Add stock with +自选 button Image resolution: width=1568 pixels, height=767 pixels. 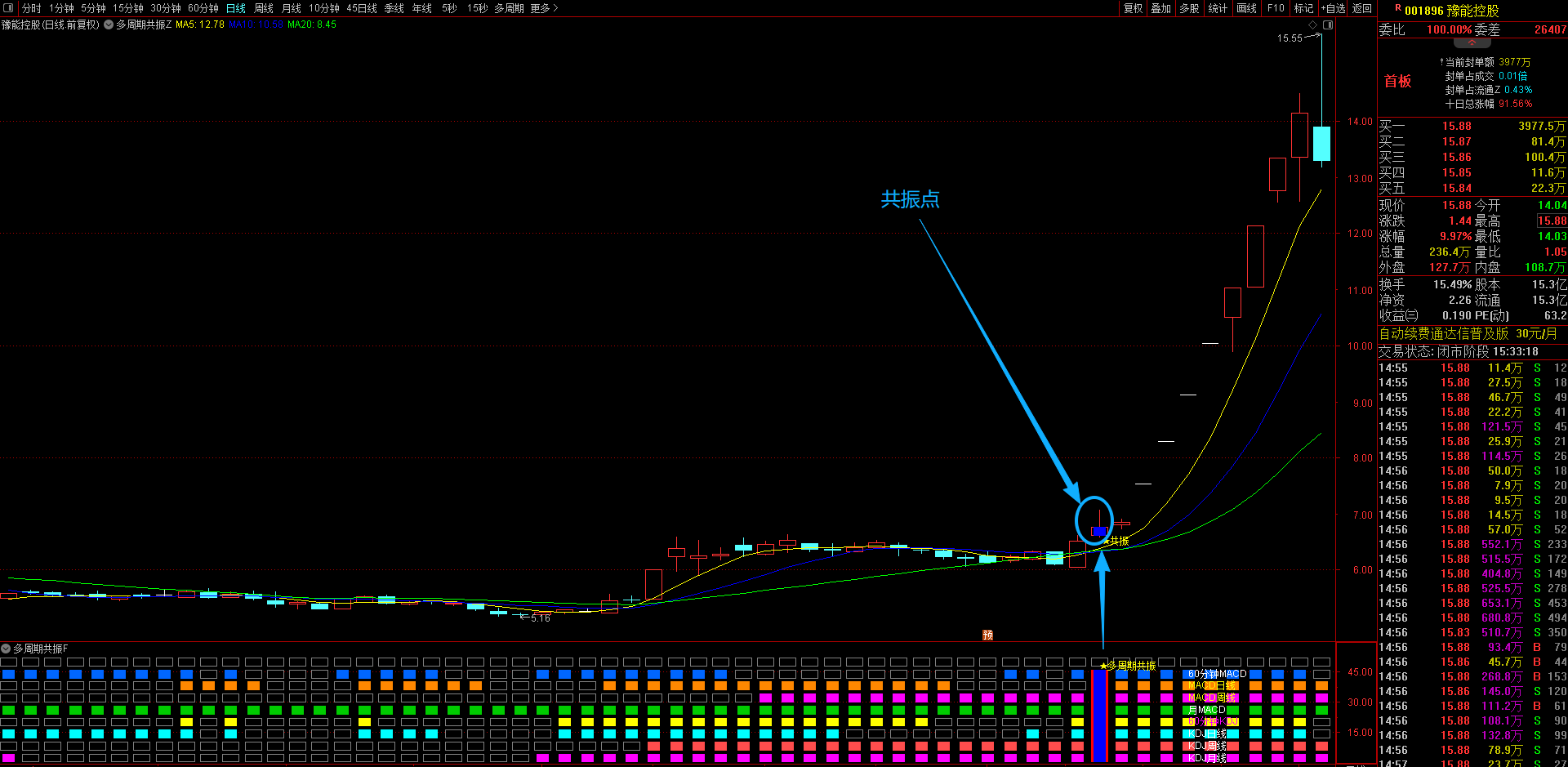(1334, 8)
